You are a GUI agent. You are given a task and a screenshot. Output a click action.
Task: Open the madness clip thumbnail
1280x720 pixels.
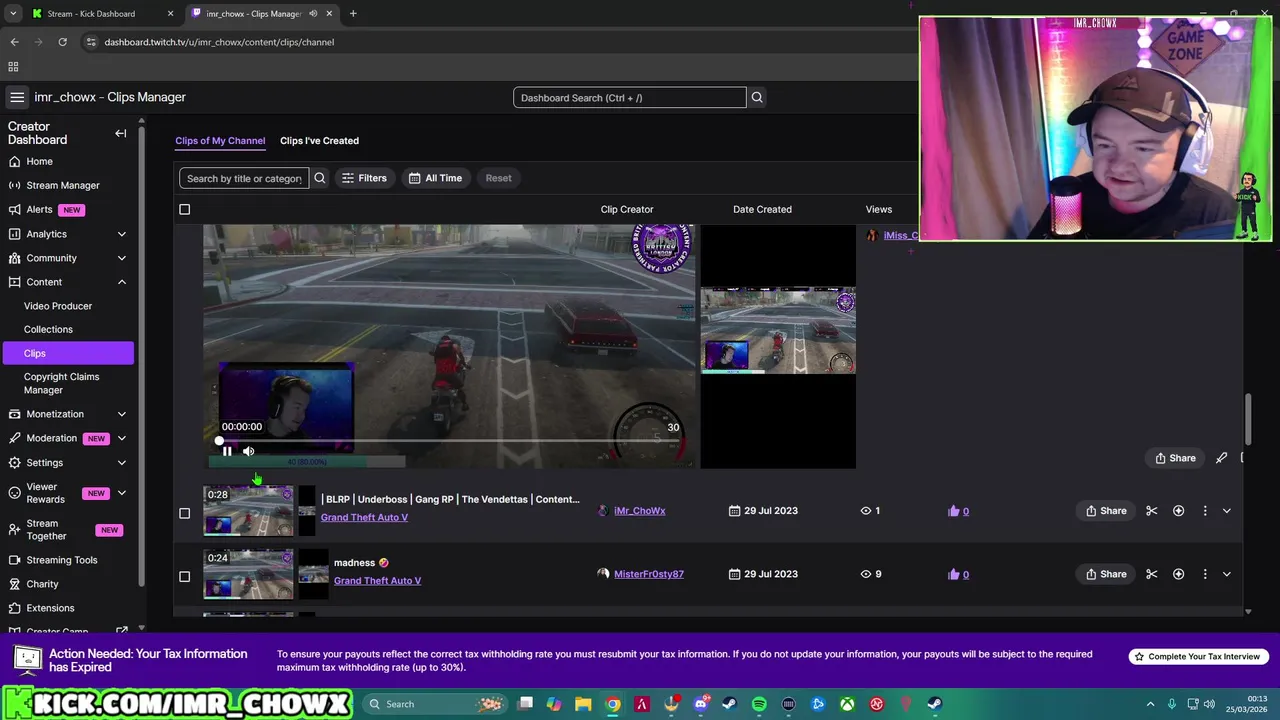[x=248, y=574]
